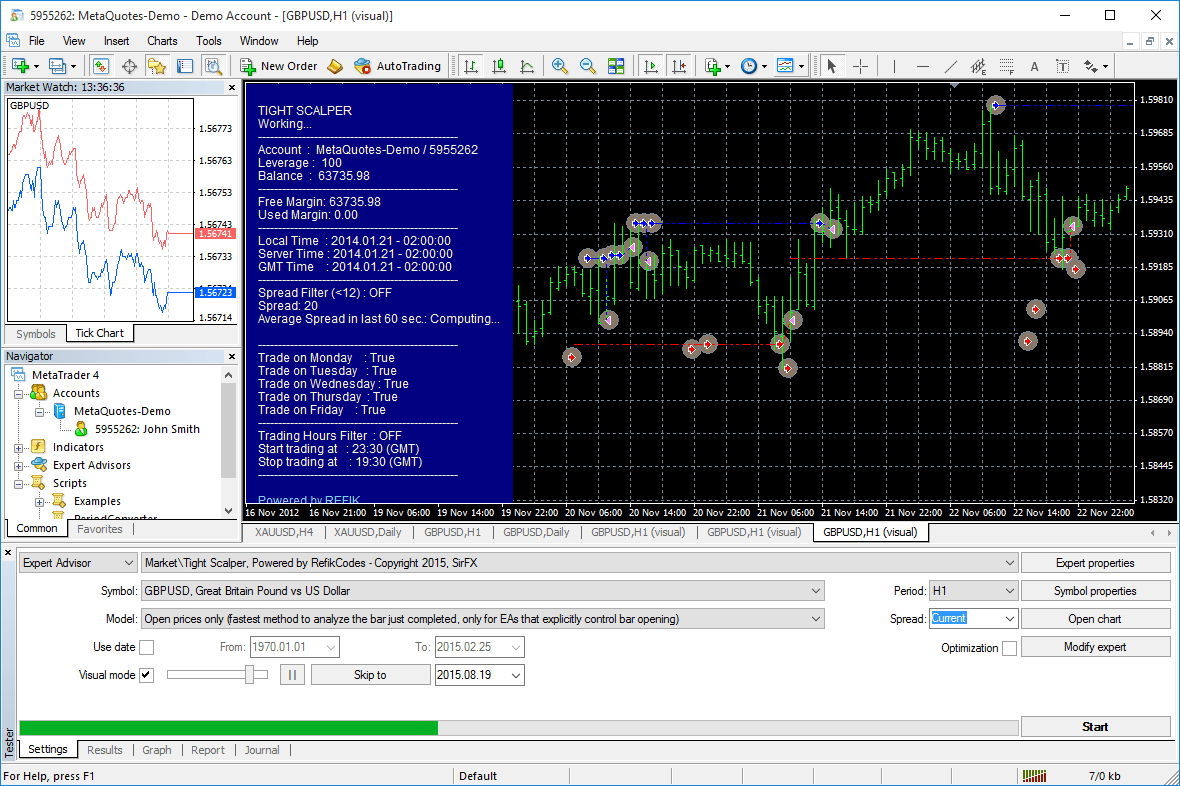Viewport: 1180px width, 786px height.
Task: Activate the Zoom In tool on the chart toolbar
Action: (x=560, y=66)
